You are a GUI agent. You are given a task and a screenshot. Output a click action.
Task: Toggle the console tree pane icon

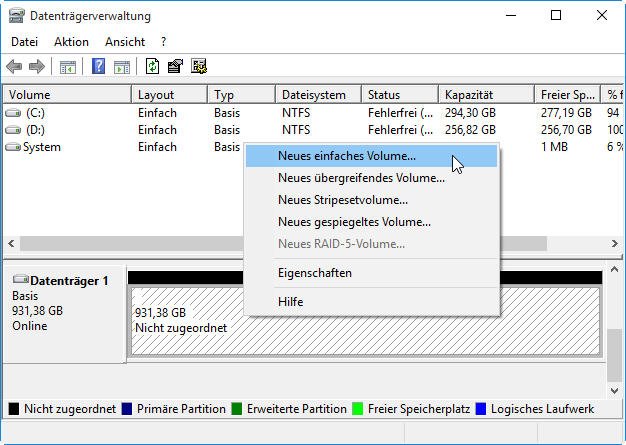[x=67, y=67]
